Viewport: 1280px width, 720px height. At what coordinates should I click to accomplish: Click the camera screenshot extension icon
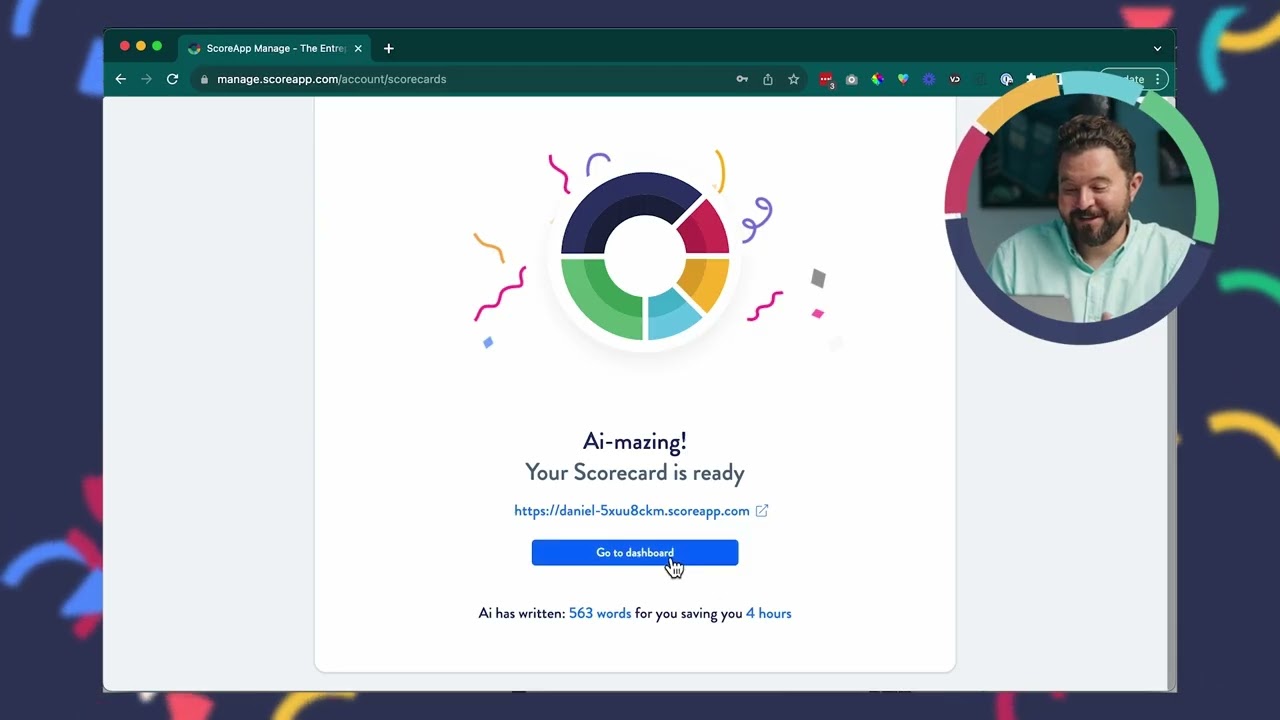852,79
